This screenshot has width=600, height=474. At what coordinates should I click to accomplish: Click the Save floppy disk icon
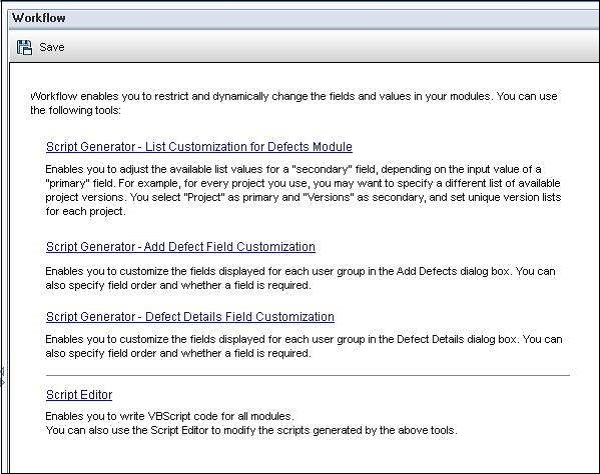(24, 47)
